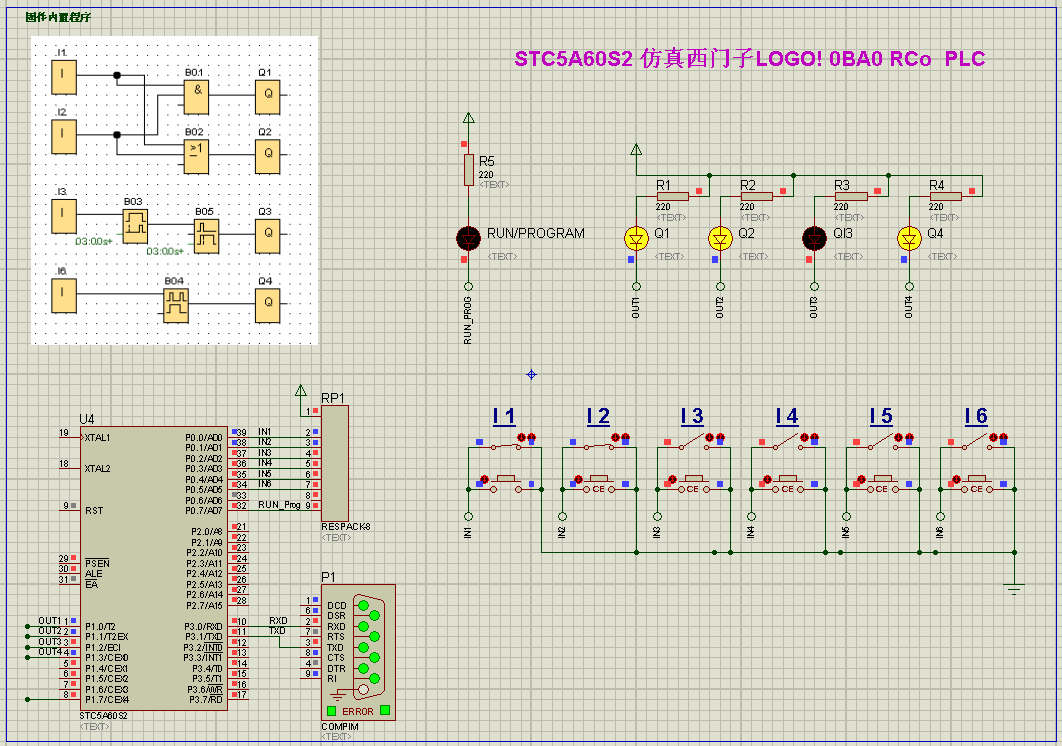Click the I2 switch heading label
The height and width of the screenshot is (746, 1062).
click(598, 417)
